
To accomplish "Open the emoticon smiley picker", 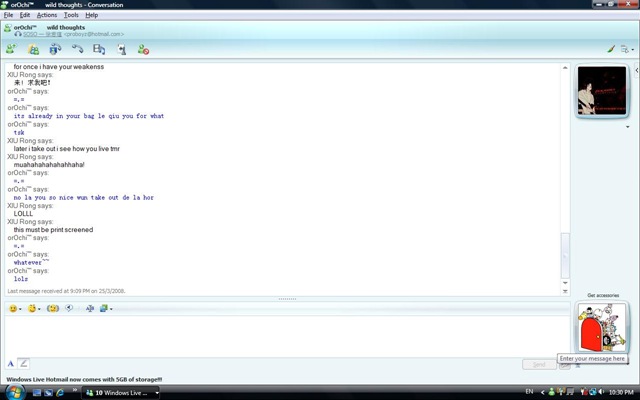I will point(15,309).
